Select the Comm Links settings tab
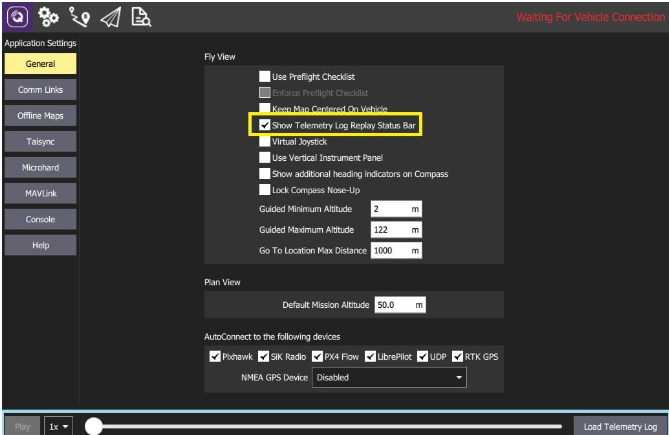The image size is (669, 435). (41, 90)
